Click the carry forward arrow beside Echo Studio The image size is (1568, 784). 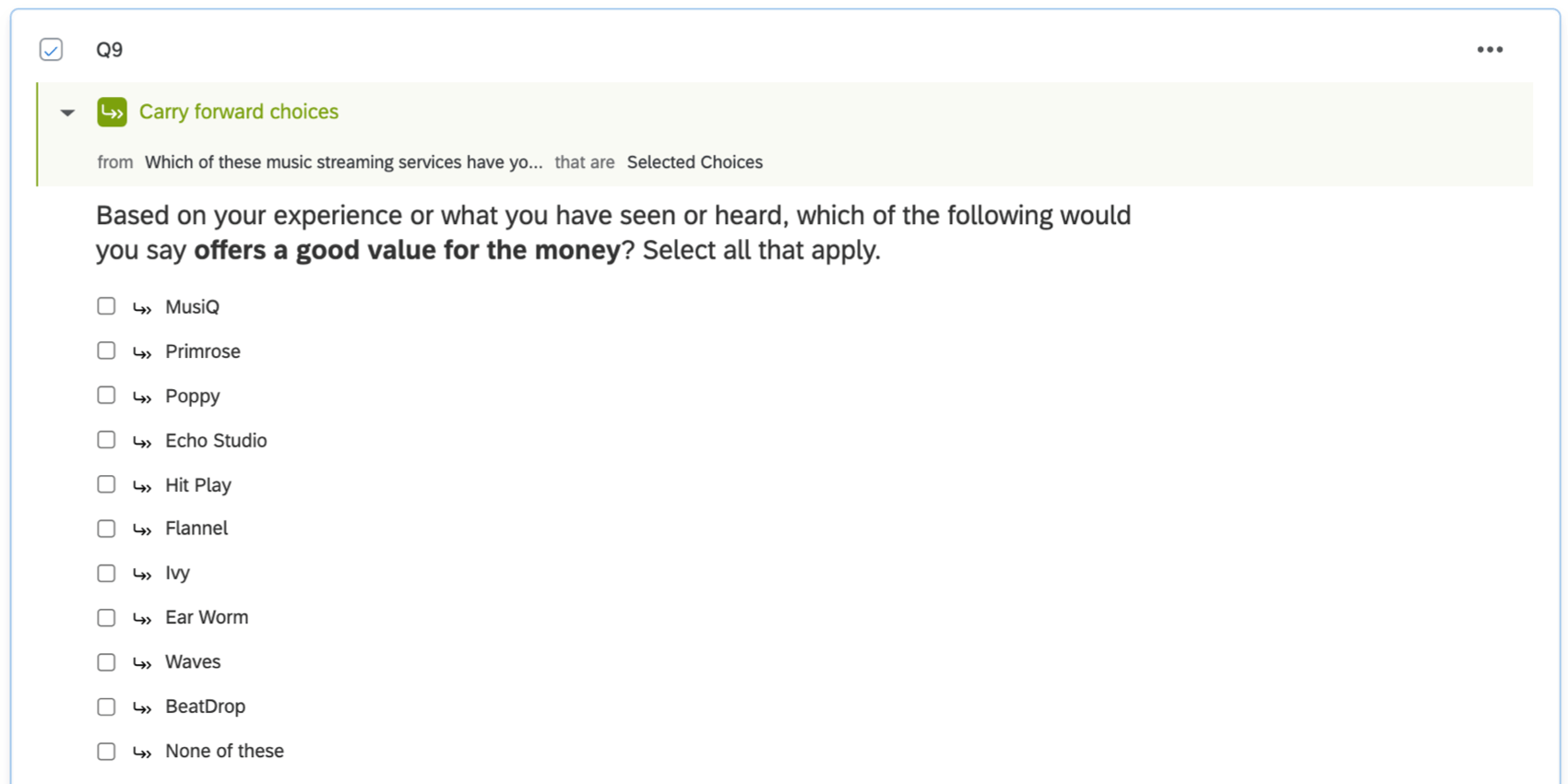point(143,440)
